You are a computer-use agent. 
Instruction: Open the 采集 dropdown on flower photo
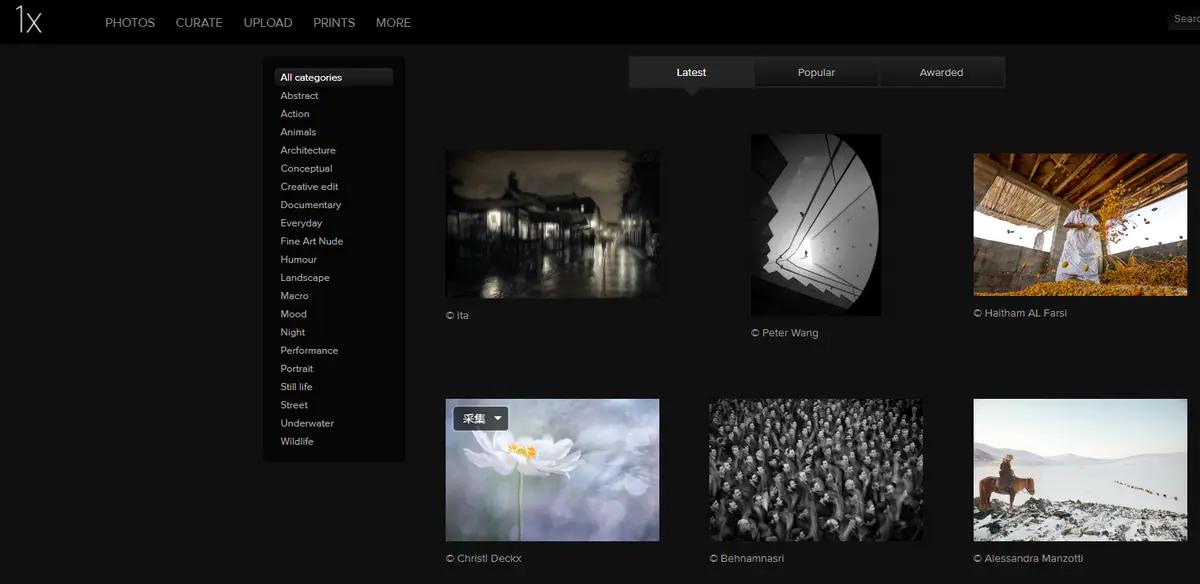[x=481, y=419]
